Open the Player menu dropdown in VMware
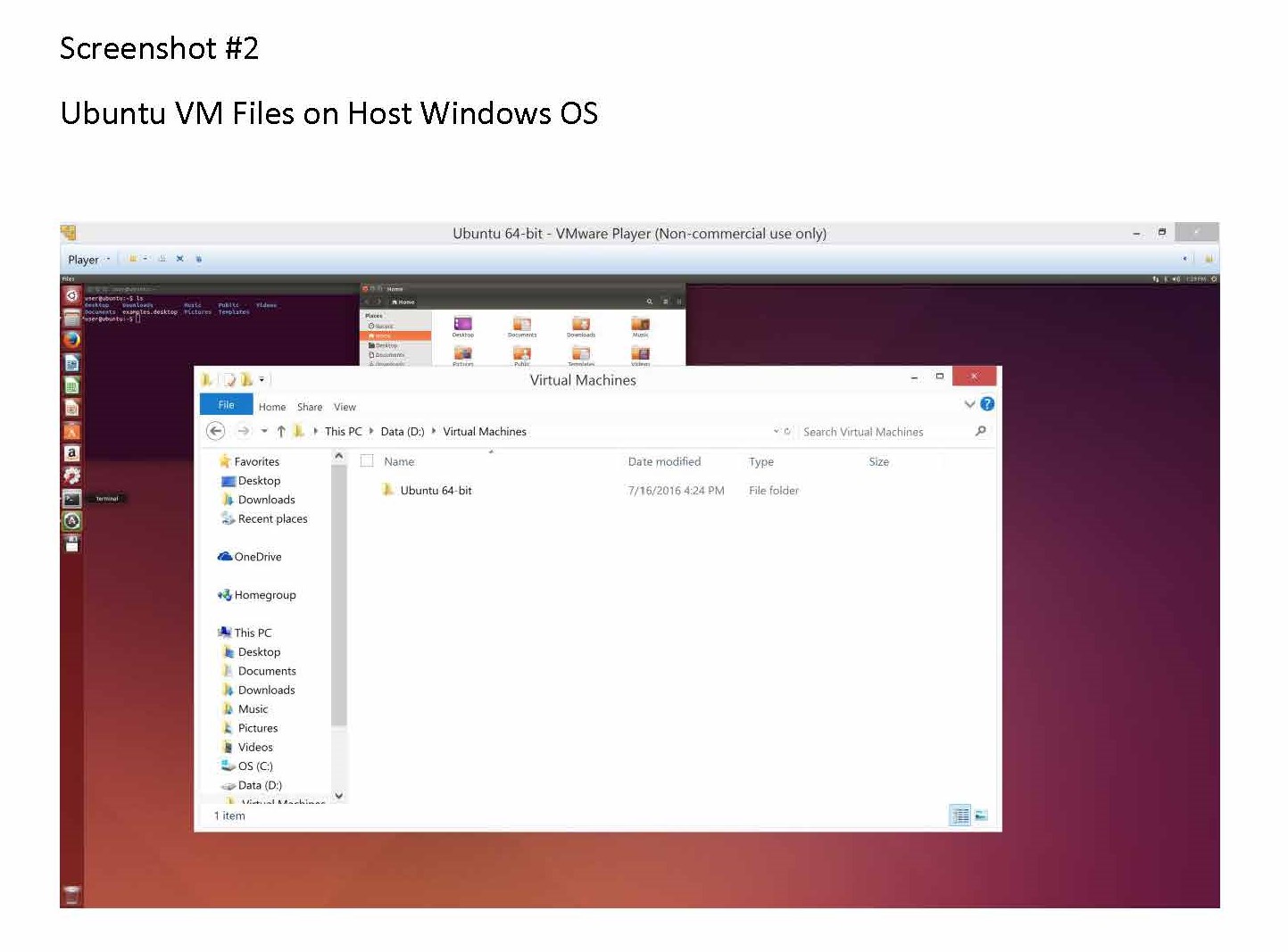1288x952 pixels. coord(88,260)
